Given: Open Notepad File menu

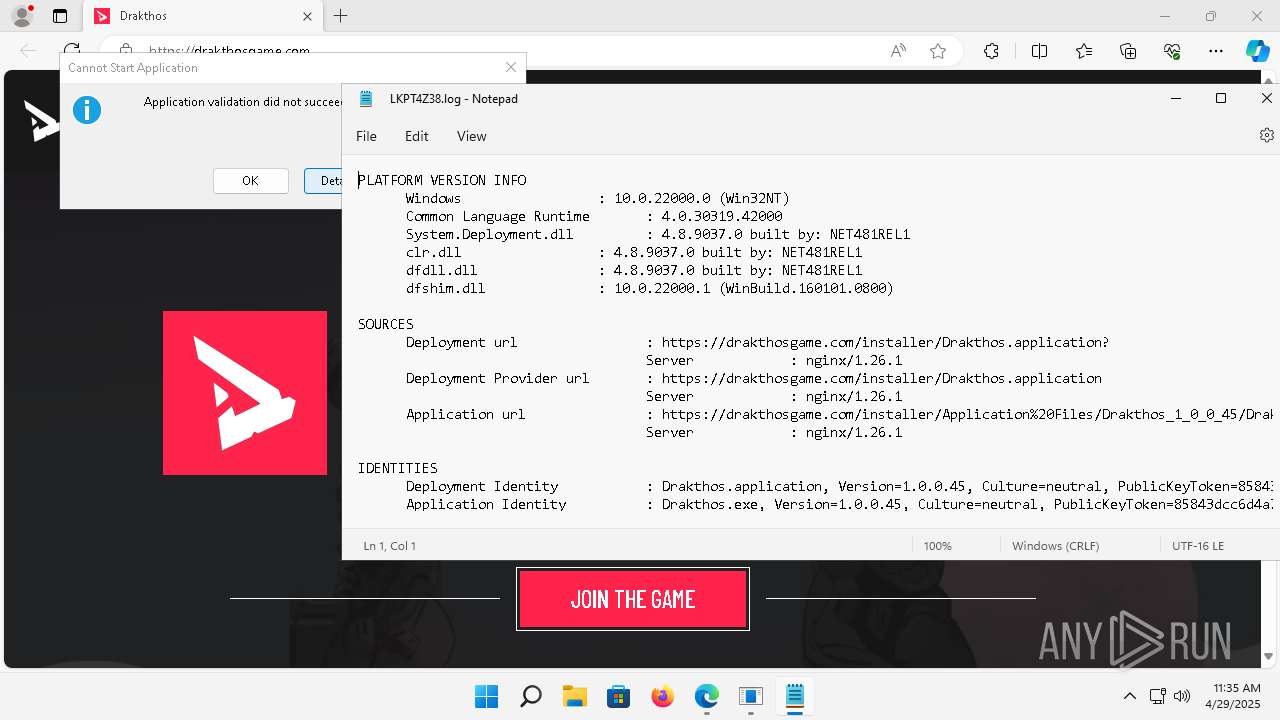Looking at the screenshot, I should coord(366,136).
